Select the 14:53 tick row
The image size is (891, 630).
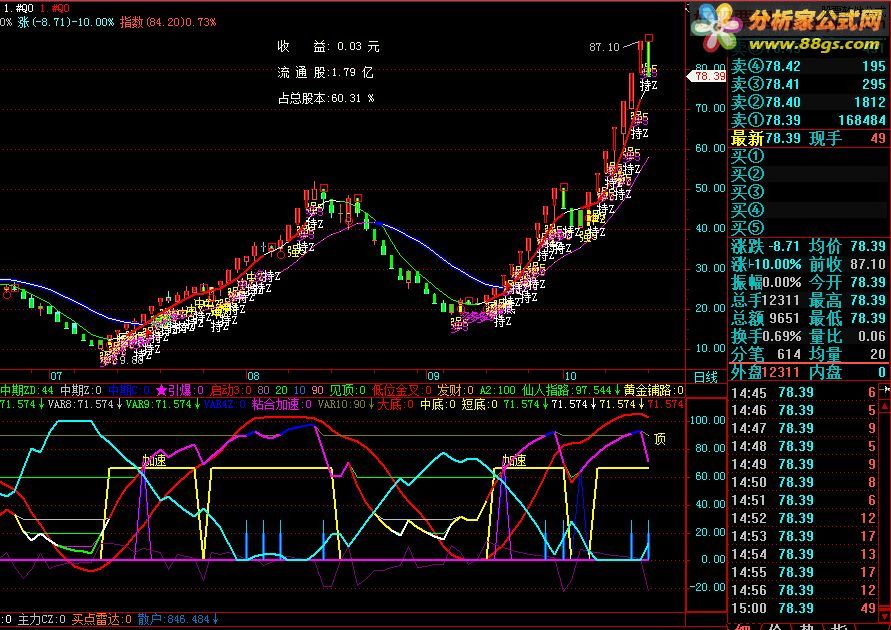point(803,536)
